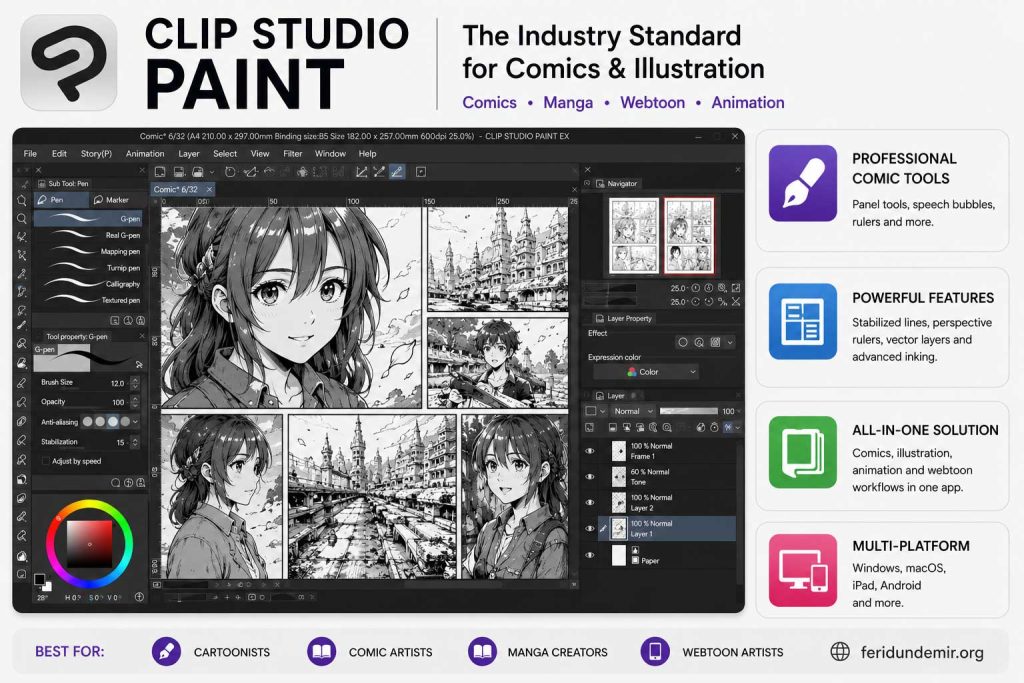Expand the Effect options dropdown arrow

(730, 342)
